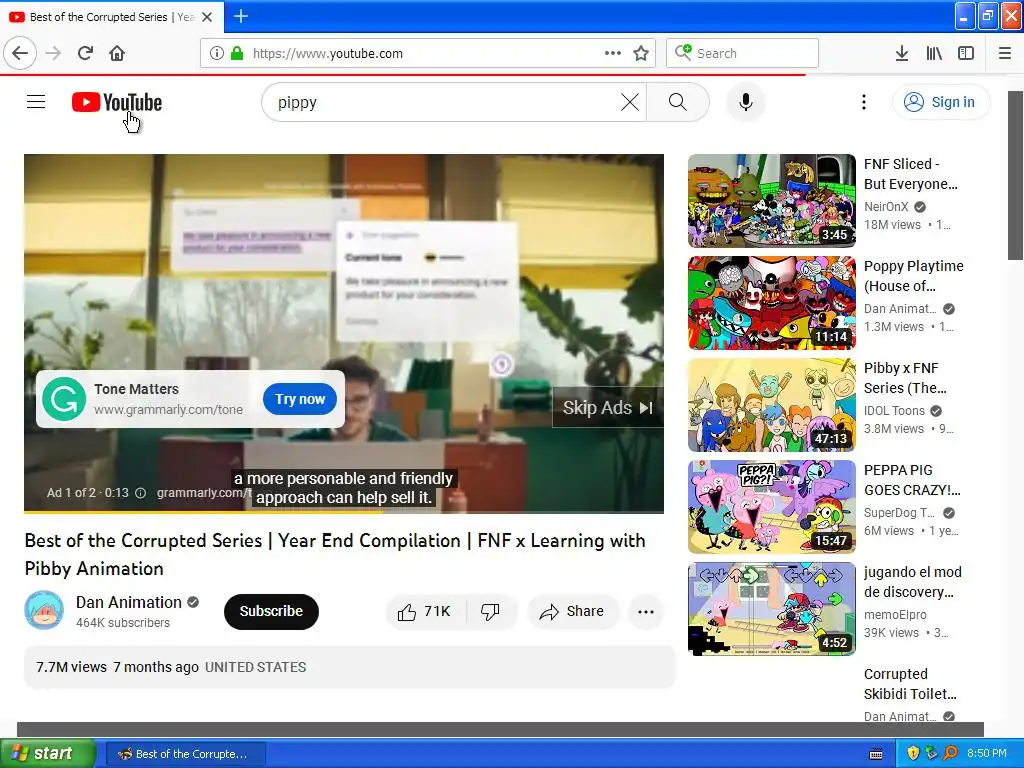Submit search with the magnifier button
The width and height of the screenshot is (1024, 768).
pyautogui.click(x=678, y=103)
